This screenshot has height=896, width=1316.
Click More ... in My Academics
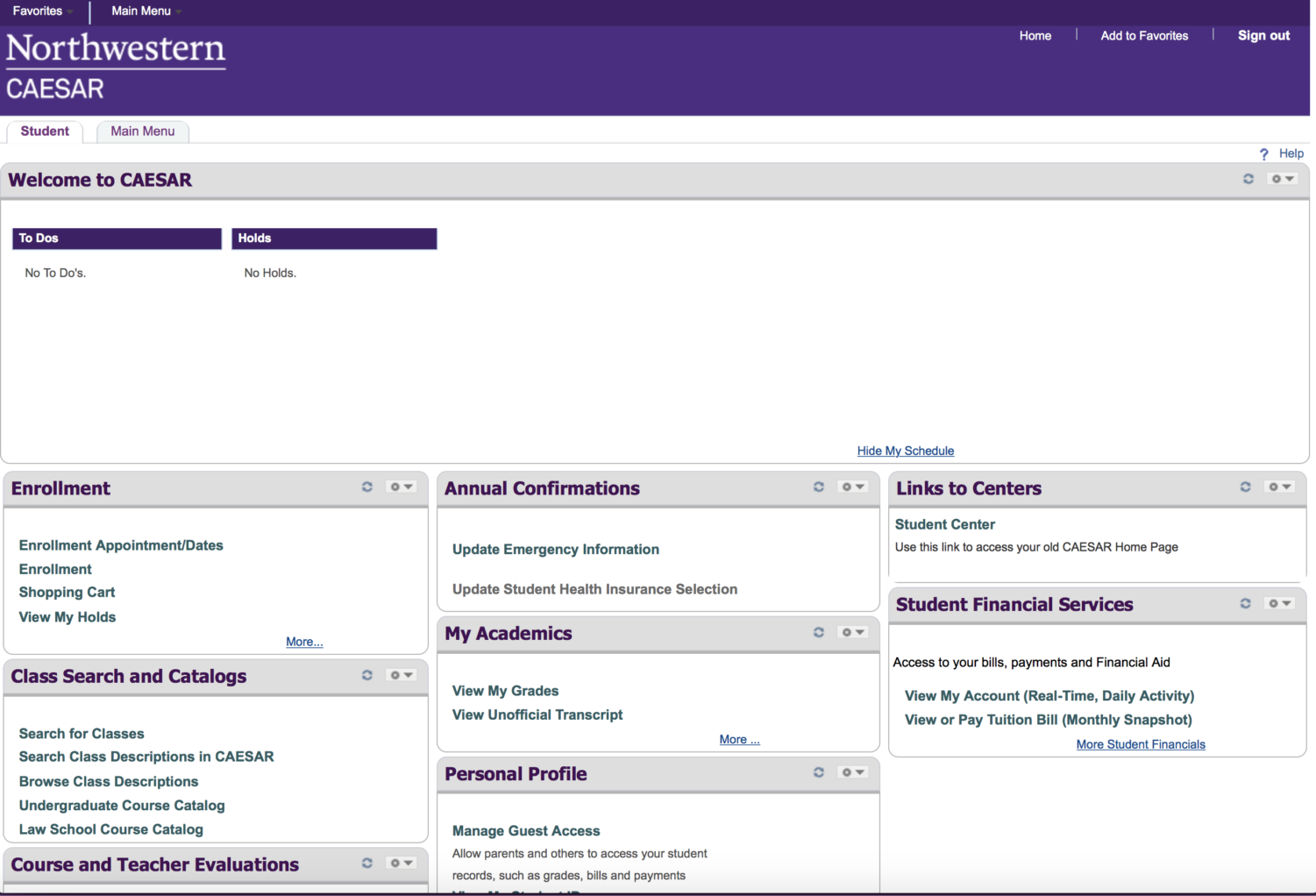click(x=739, y=739)
